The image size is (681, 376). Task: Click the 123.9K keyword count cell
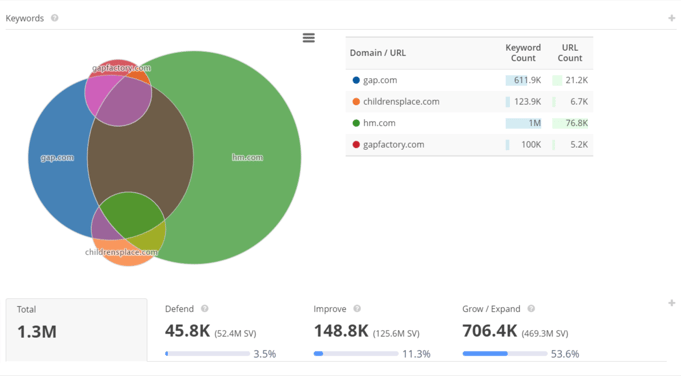(523, 102)
